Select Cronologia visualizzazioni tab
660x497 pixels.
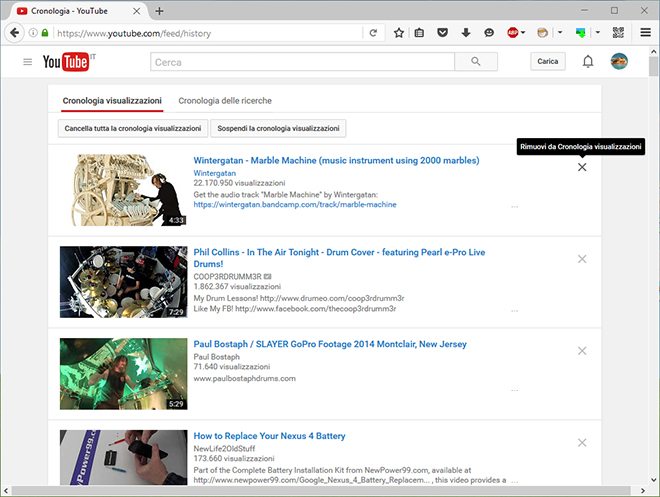pyautogui.click(x=112, y=101)
